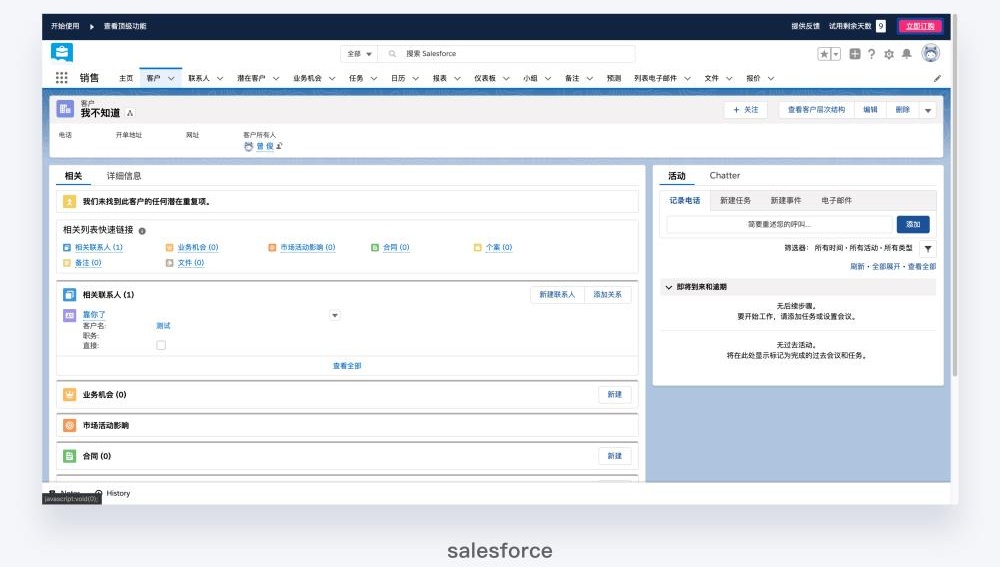Open the 全部 search scope dropdown

tap(359, 54)
